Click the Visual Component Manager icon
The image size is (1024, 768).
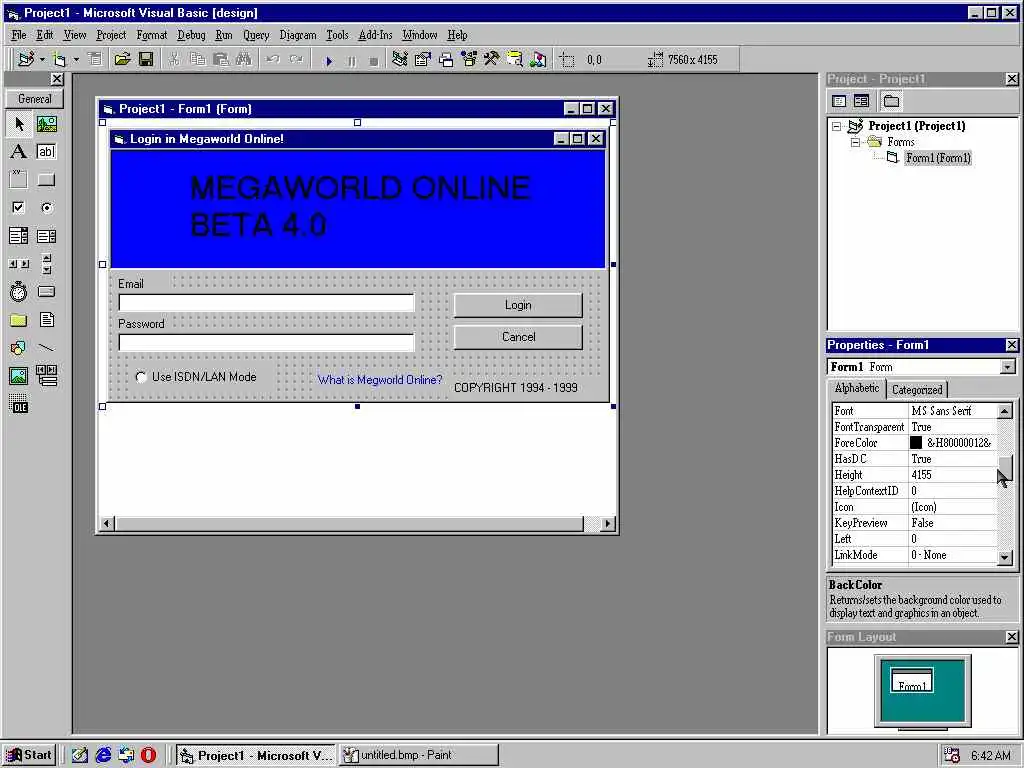538,59
